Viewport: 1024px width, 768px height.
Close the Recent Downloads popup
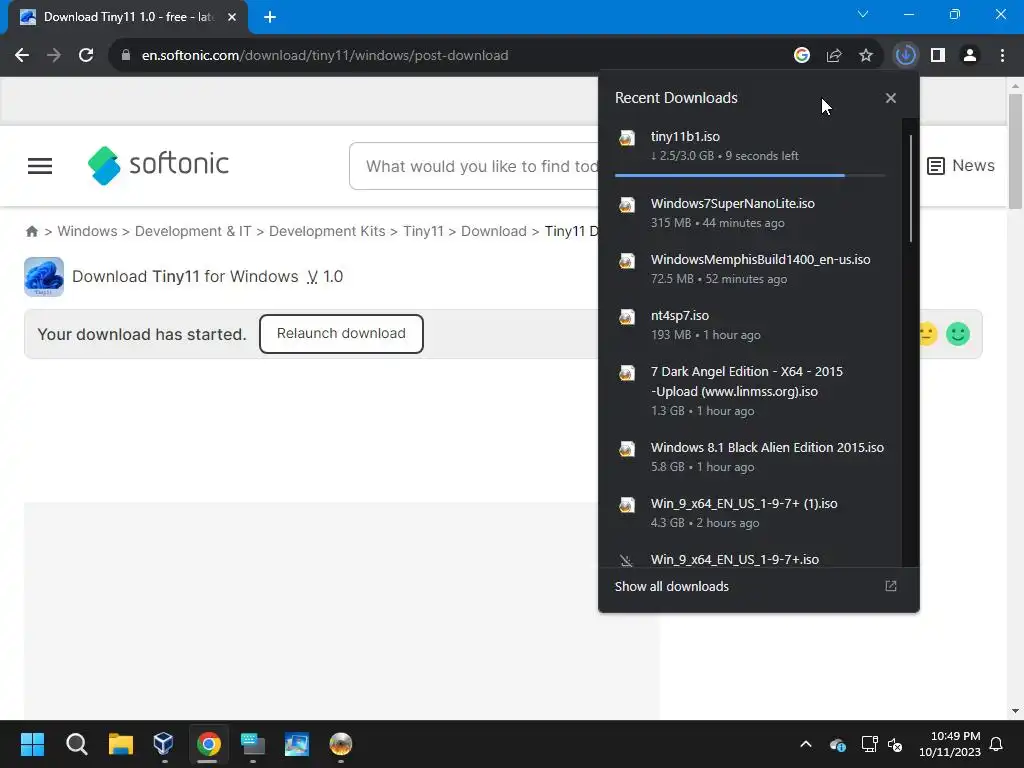(891, 98)
